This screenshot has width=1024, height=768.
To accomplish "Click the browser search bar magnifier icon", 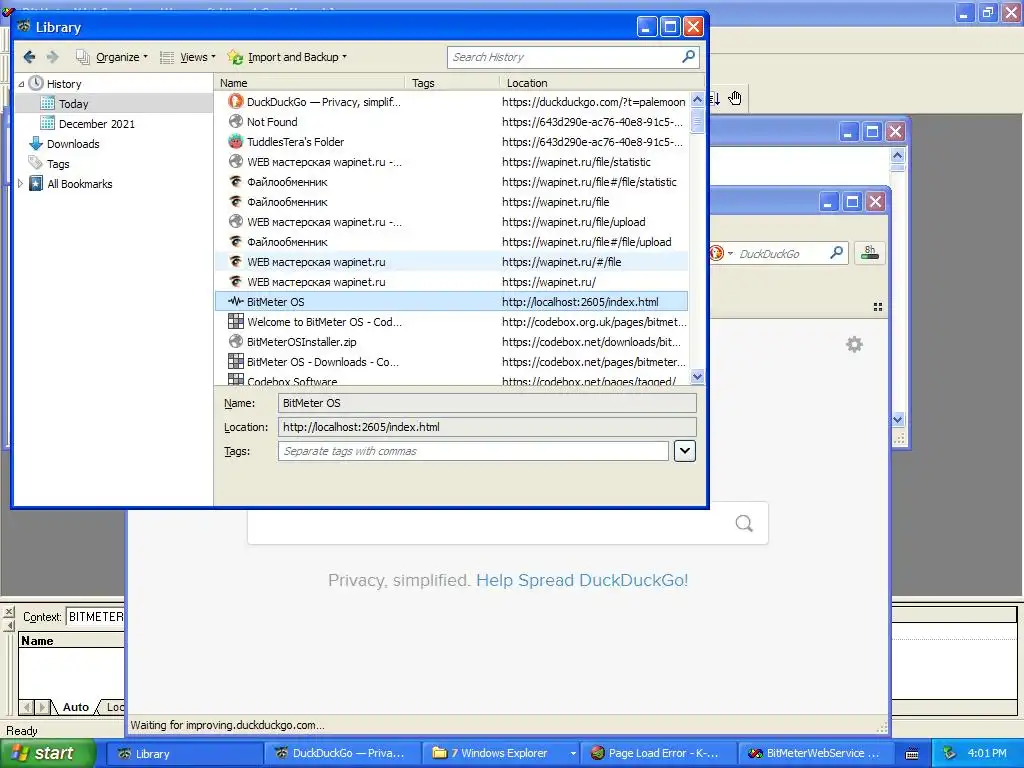I will pyautogui.click(x=837, y=253).
